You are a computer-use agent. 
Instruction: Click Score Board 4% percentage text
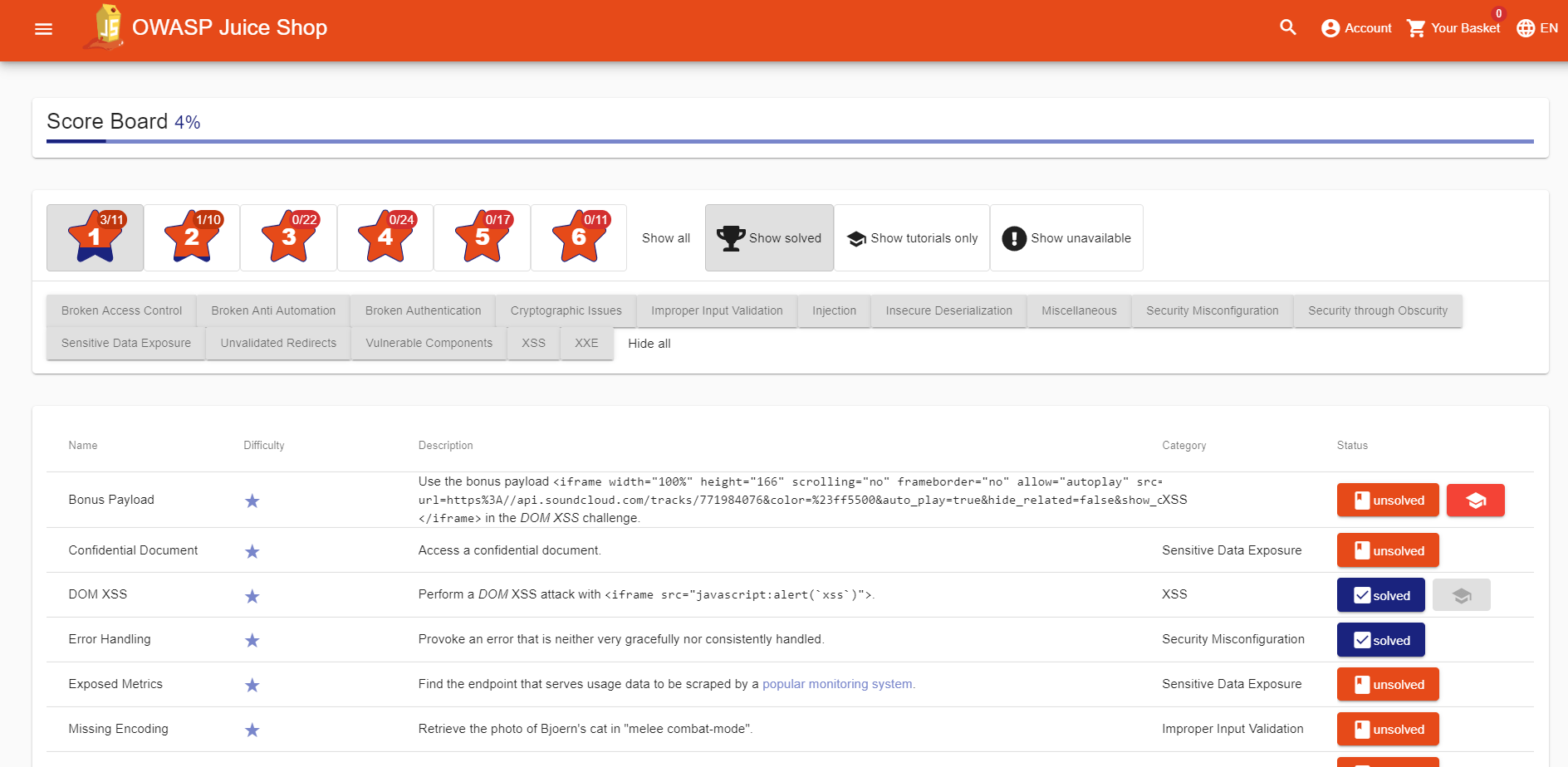[x=188, y=122]
